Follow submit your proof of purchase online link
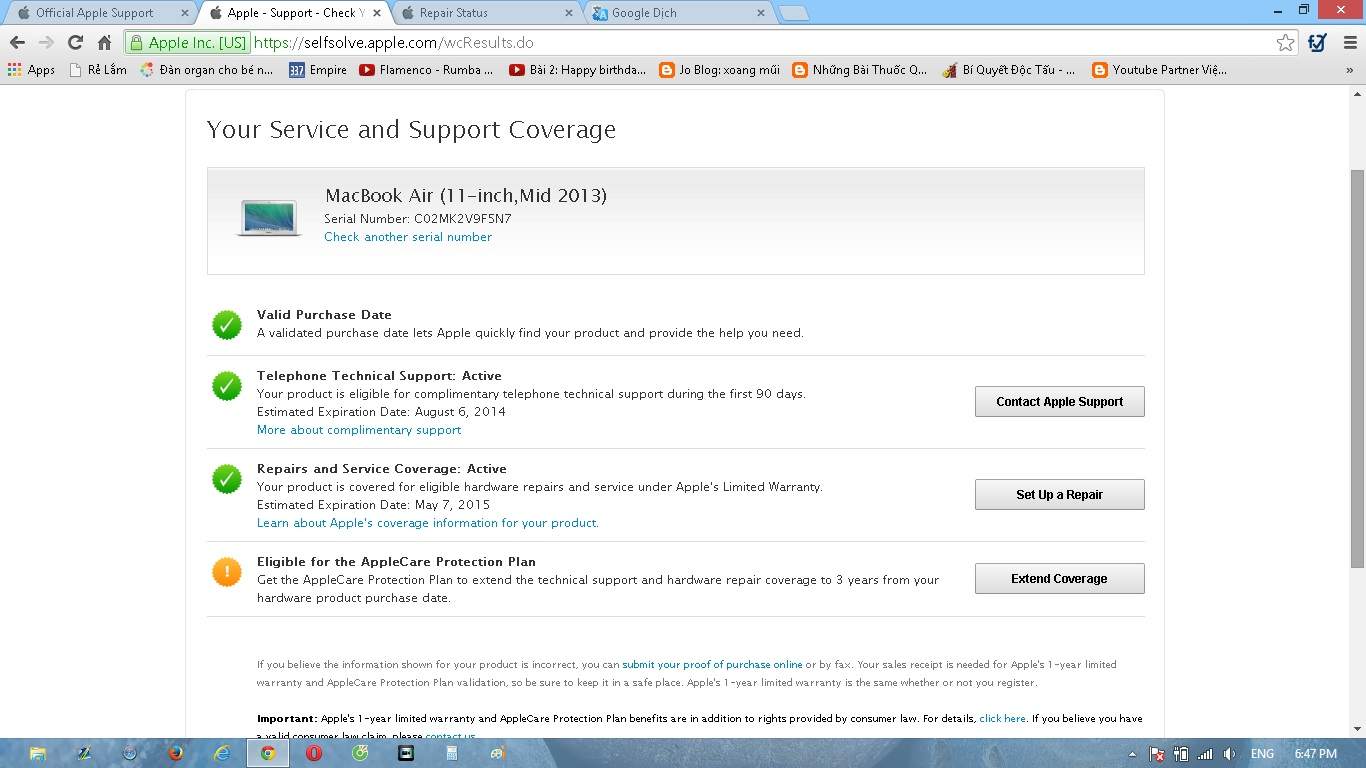 [x=712, y=664]
